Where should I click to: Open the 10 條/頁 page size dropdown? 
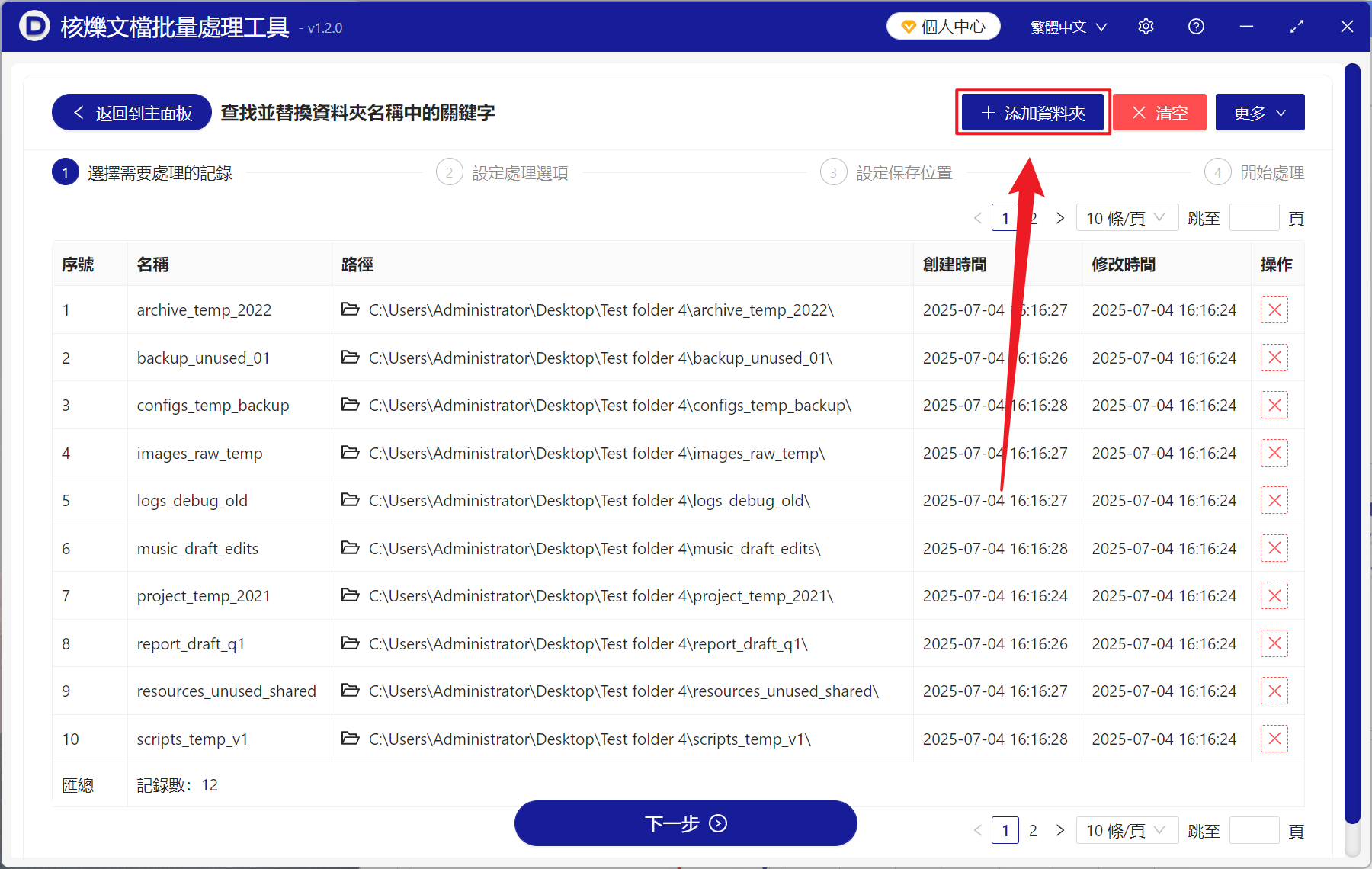coord(1127,217)
